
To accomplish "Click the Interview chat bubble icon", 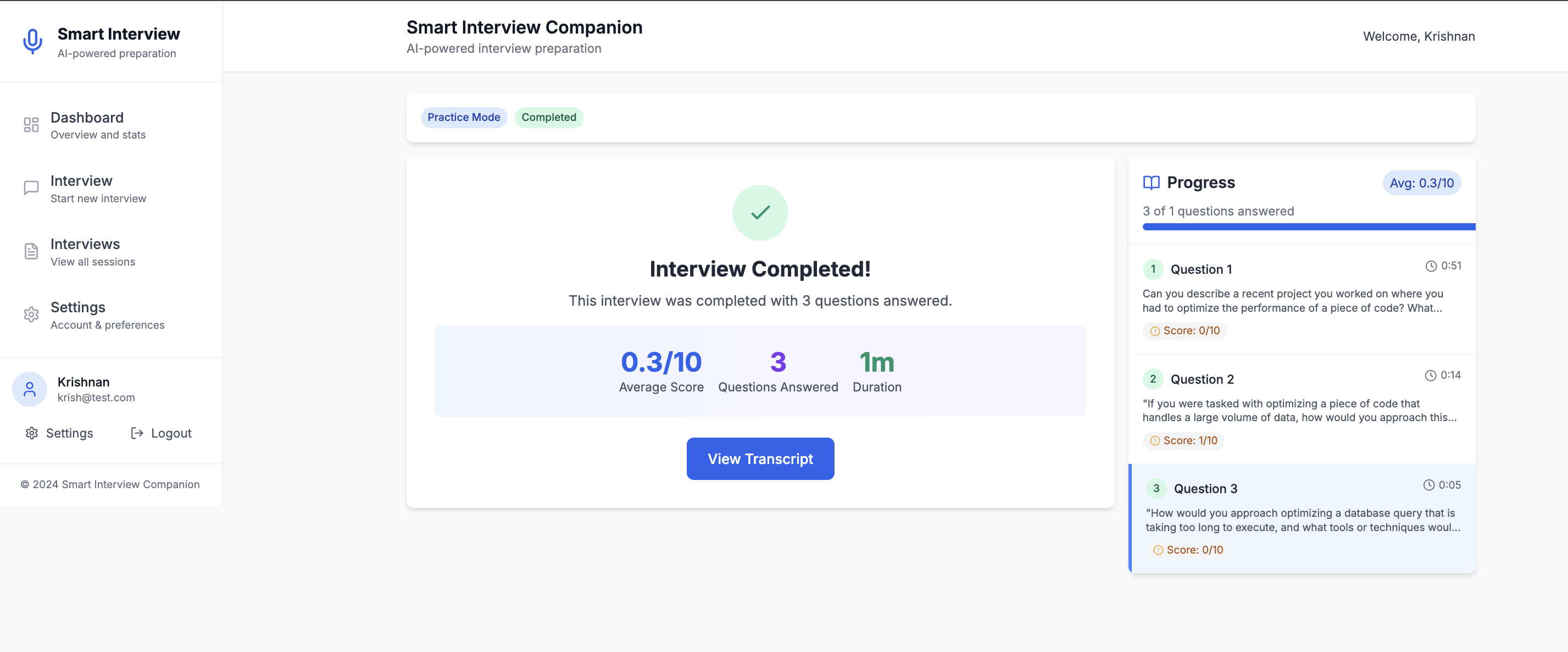I will [31, 188].
